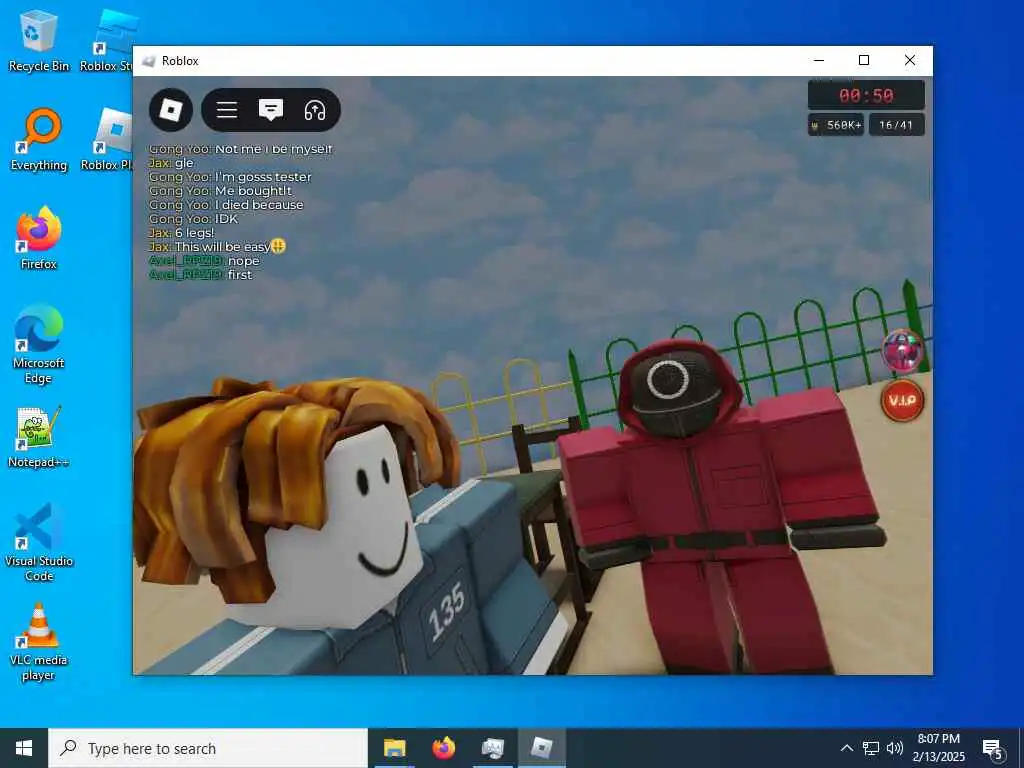Open the notification center icon
This screenshot has width=1024, height=768.
click(x=993, y=749)
